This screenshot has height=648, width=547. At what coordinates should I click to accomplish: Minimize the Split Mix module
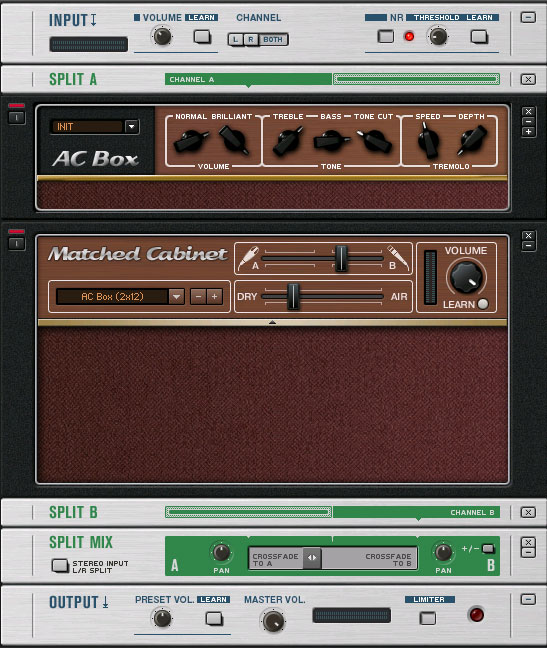(x=528, y=553)
